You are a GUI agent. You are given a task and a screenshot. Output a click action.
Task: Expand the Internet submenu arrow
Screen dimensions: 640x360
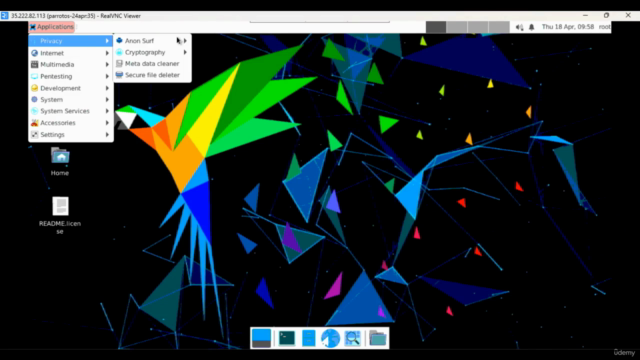click(x=107, y=53)
